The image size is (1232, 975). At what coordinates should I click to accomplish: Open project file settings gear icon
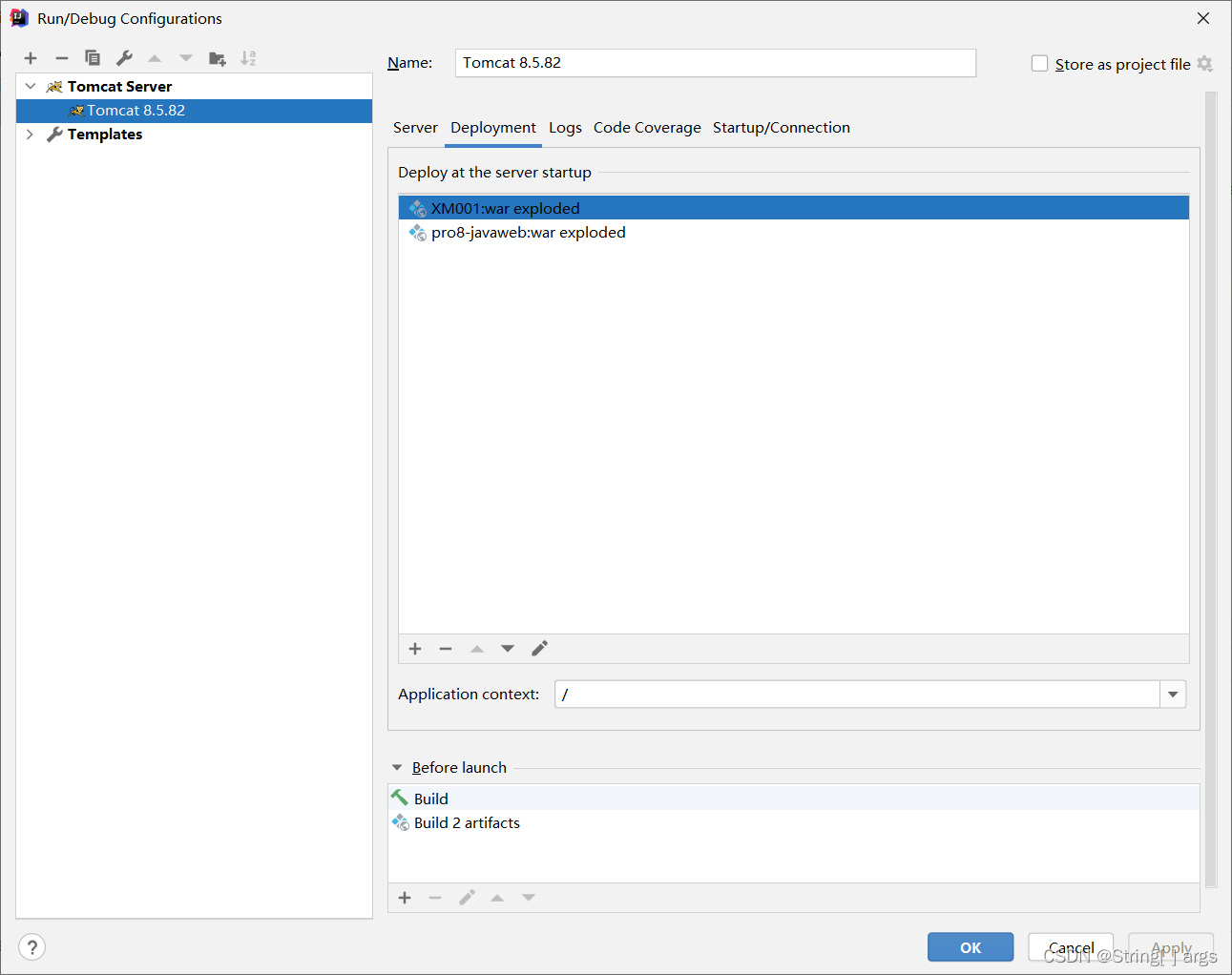pos(1205,64)
